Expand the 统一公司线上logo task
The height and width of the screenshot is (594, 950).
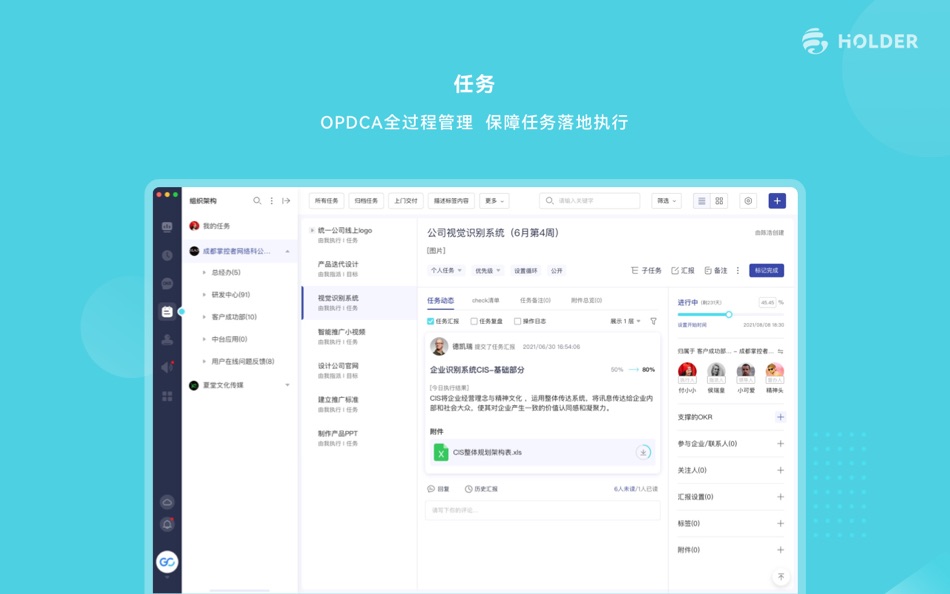[312, 230]
